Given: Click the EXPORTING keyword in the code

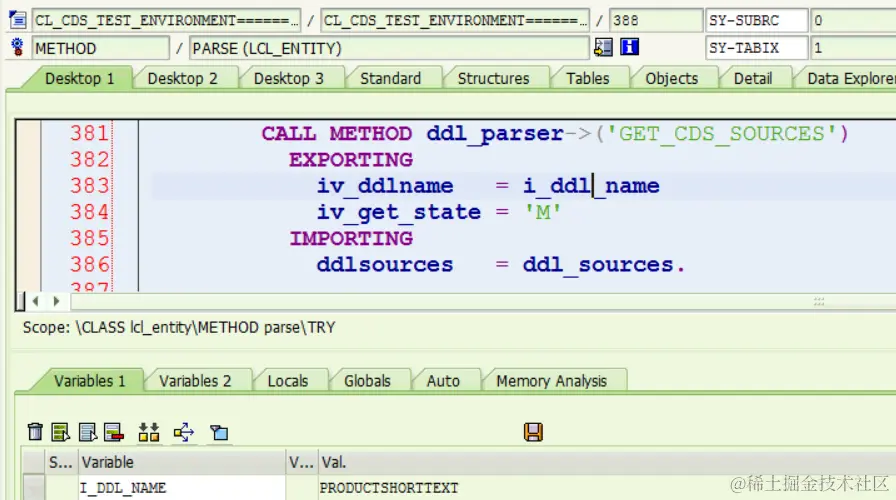Looking at the screenshot, I should pos(351,160).
